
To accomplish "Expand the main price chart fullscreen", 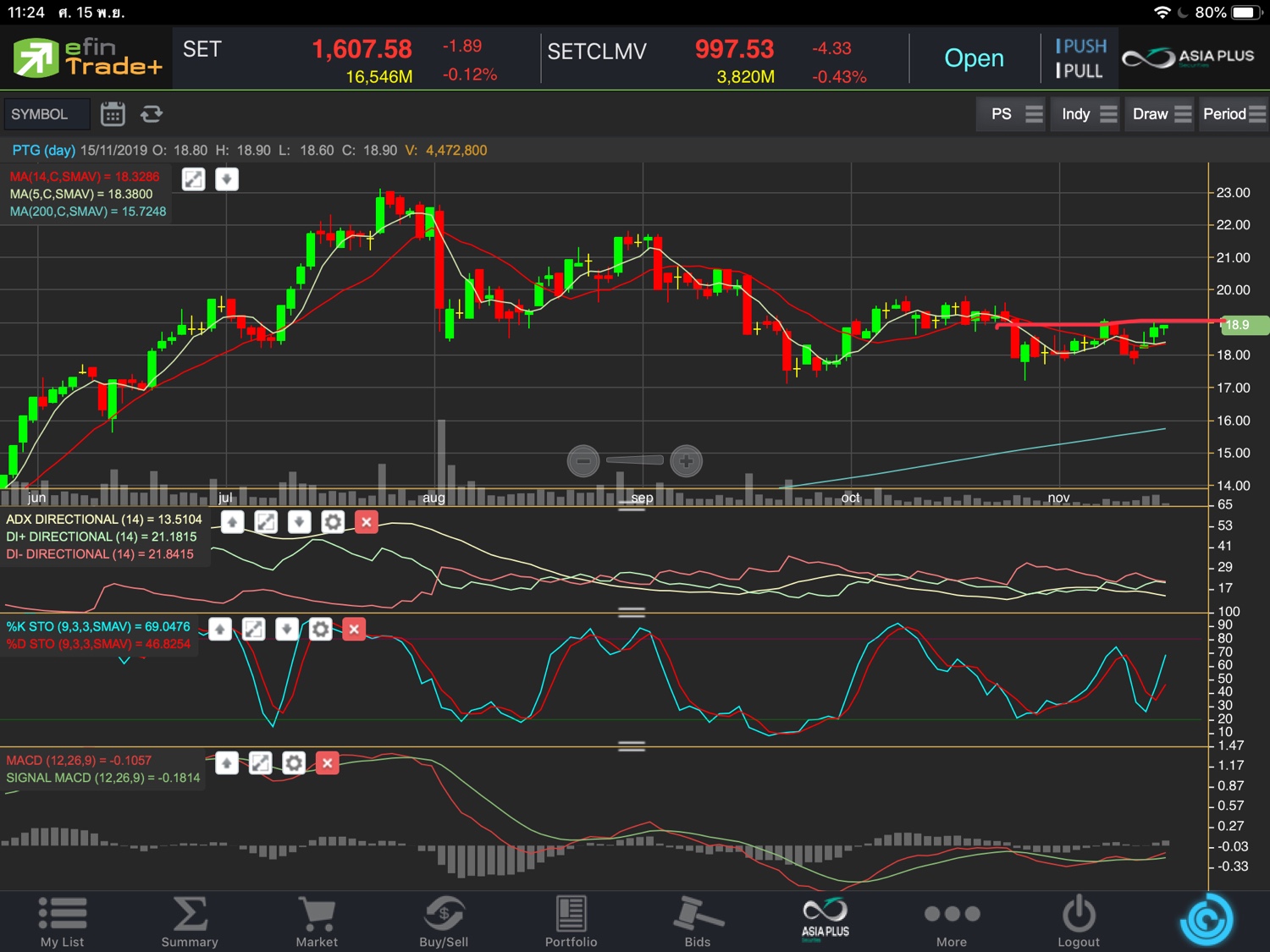I will (x=194, y=179).
